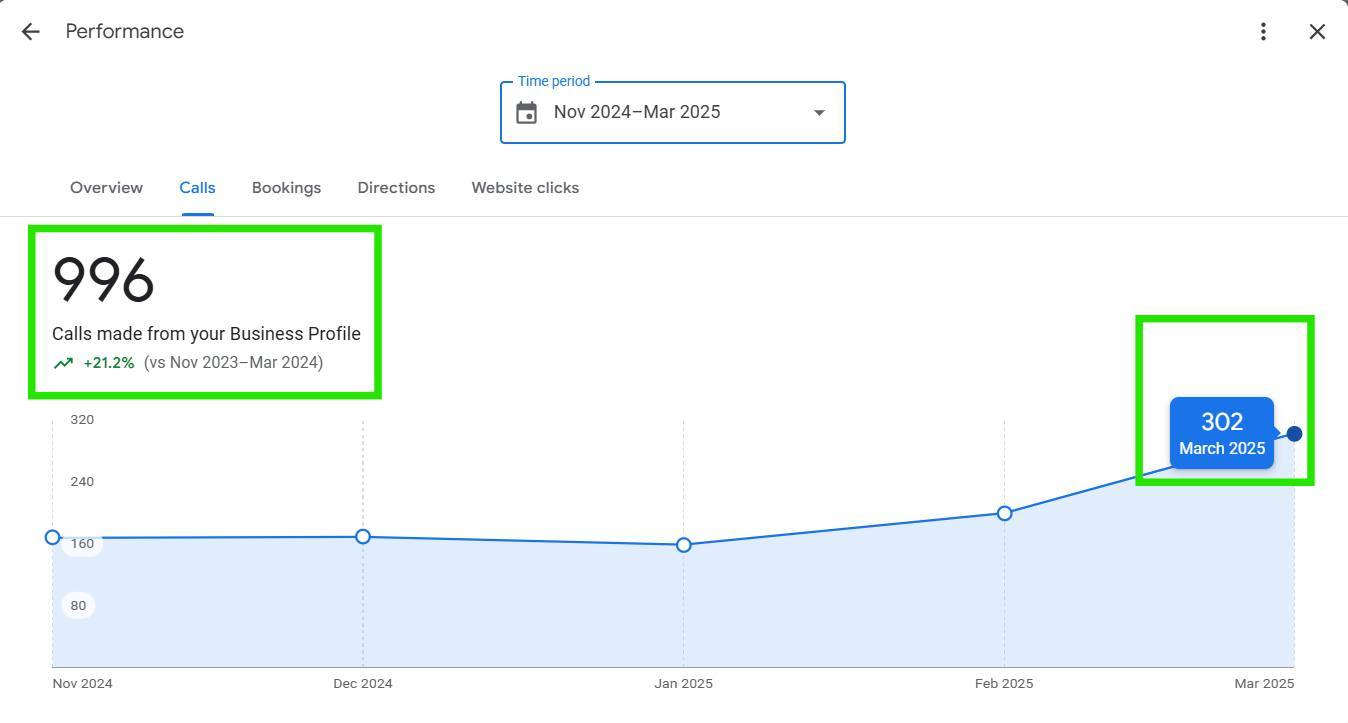The width and height of the screenshot is (1348, 723).
Task: Click the back arrow beside Performance
Action: pos(30,32)
